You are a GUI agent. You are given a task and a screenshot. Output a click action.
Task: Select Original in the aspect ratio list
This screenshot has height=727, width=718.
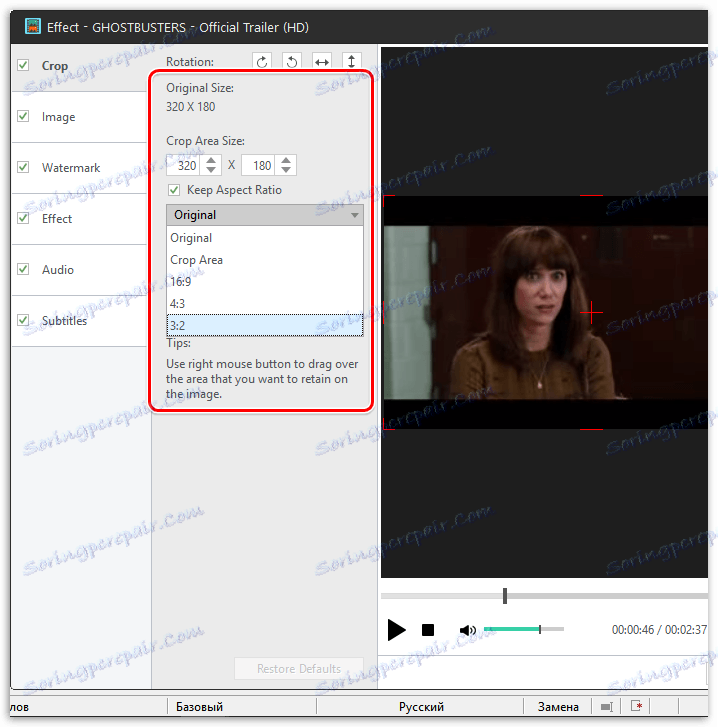point(265,238)
